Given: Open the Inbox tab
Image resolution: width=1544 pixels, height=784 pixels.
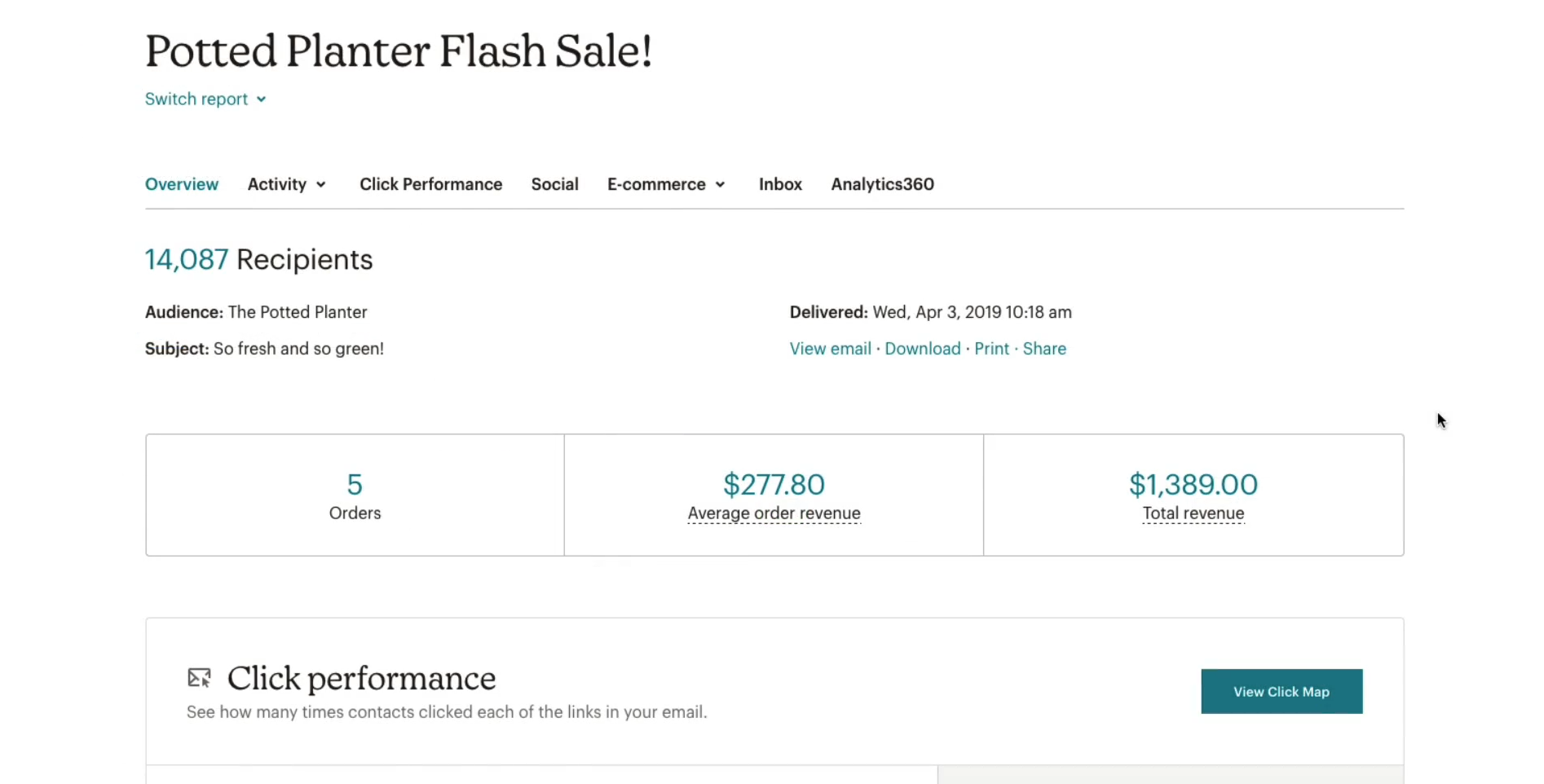Looking at the screenshot, I should tap(780, 184).
